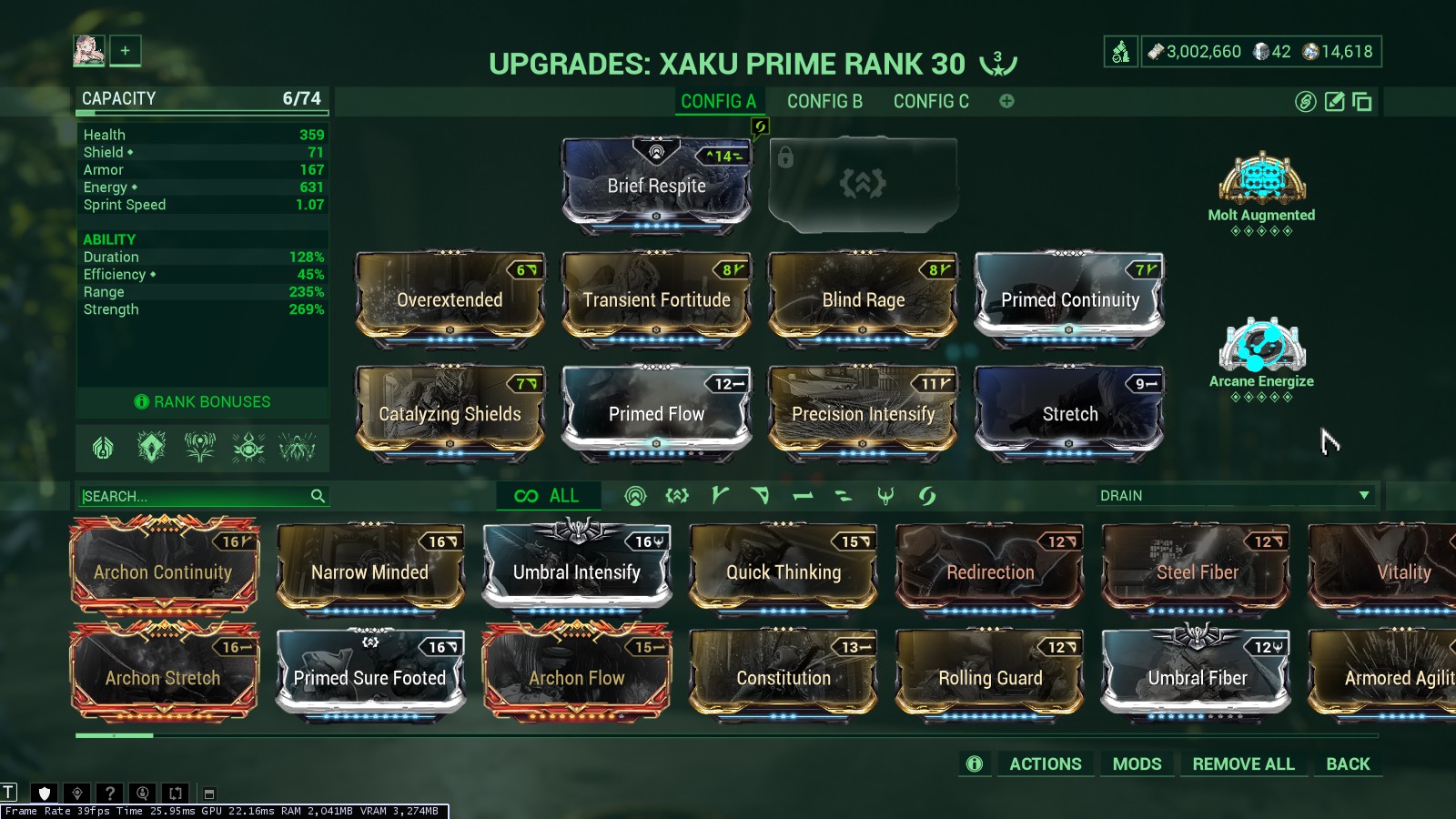Switch to CONFIG B tab
The width and height of the screenshot is (1456, 819).
(x=824, y=101)
